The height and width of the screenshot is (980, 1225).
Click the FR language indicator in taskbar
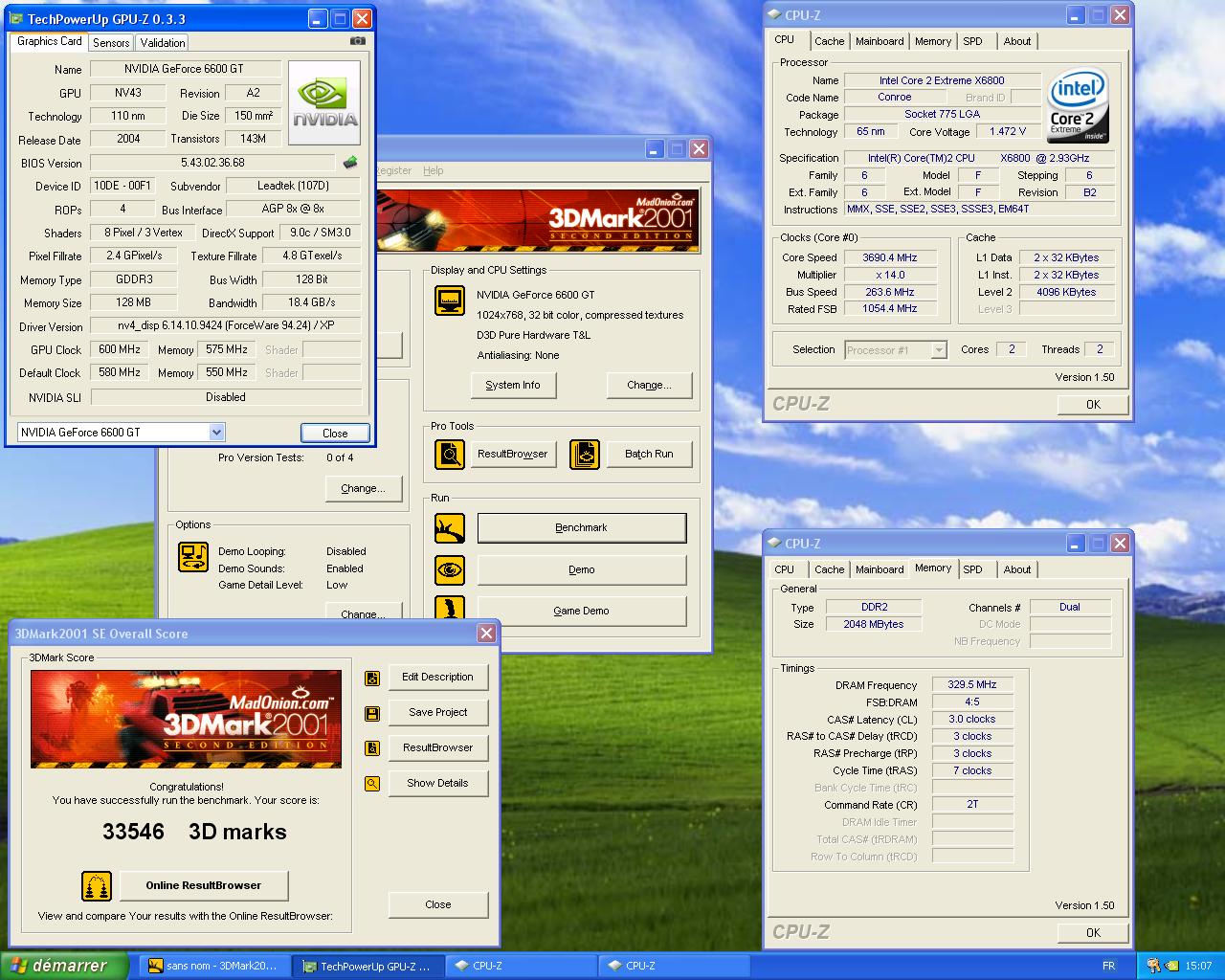pyautogui.click(x=1109, y=967)
